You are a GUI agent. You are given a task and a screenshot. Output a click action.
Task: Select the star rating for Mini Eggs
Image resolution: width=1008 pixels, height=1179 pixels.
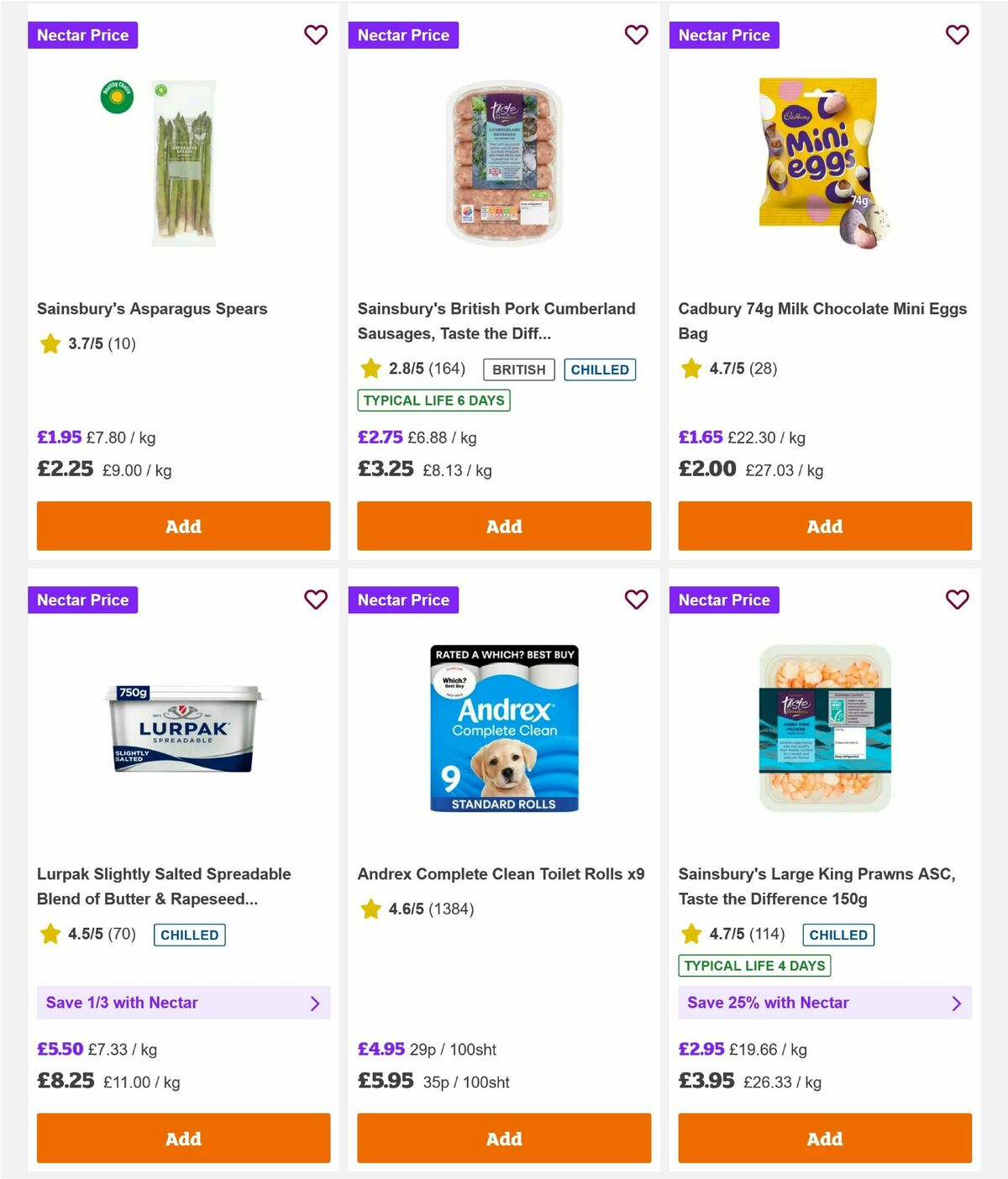691,368
